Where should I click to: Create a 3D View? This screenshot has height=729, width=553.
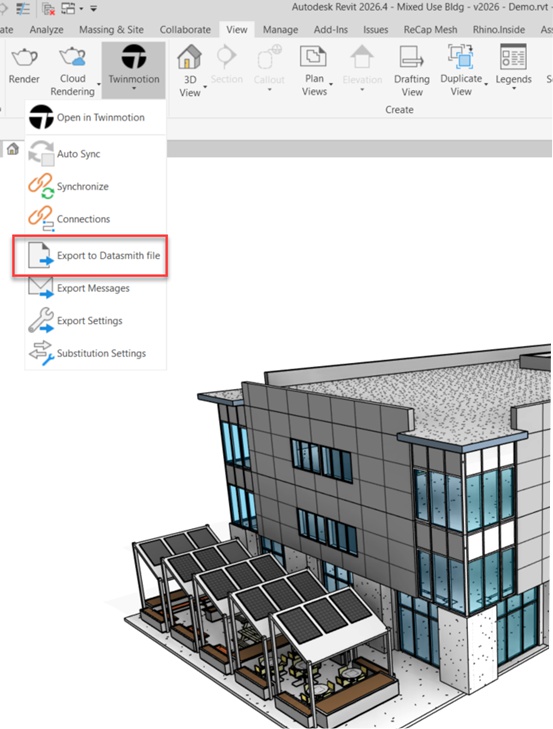click(x=190, y=70)
